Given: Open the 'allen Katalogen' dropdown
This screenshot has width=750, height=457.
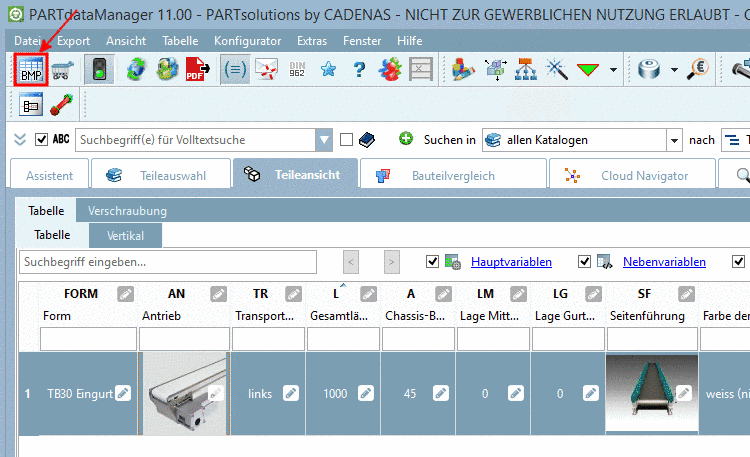Looking at the screenshot, I should (674, 140).
